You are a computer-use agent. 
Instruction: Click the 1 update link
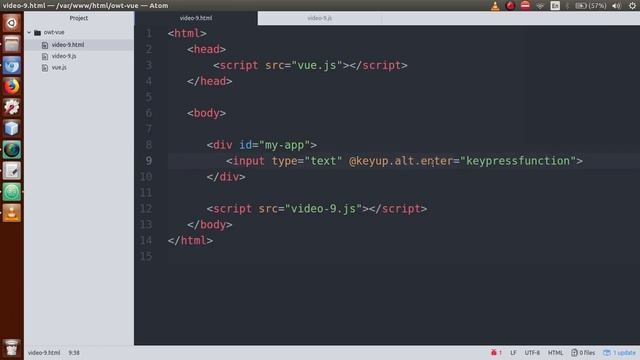pos(624,353)
